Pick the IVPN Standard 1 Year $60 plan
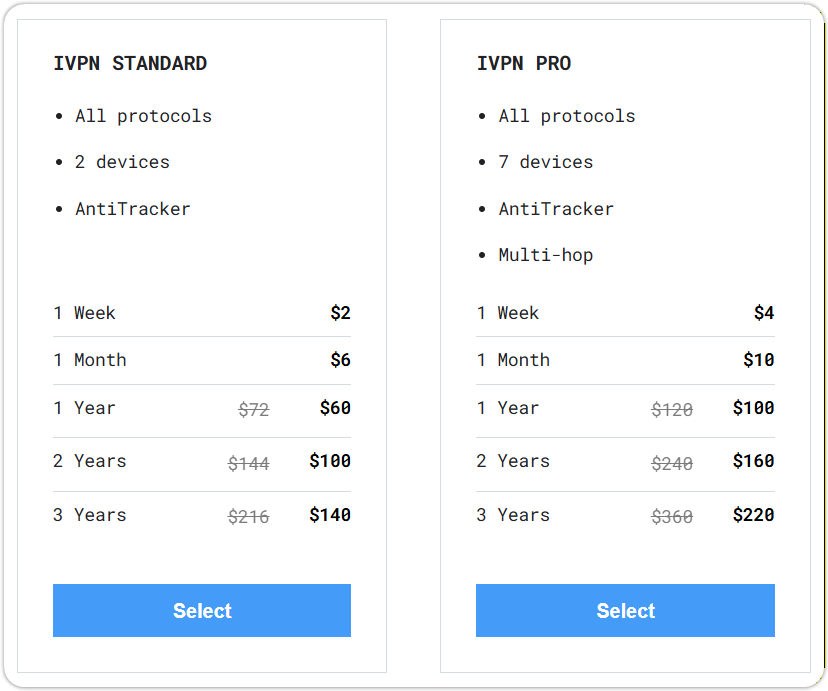The image size is (828, 691). click(x=202, y=408)
